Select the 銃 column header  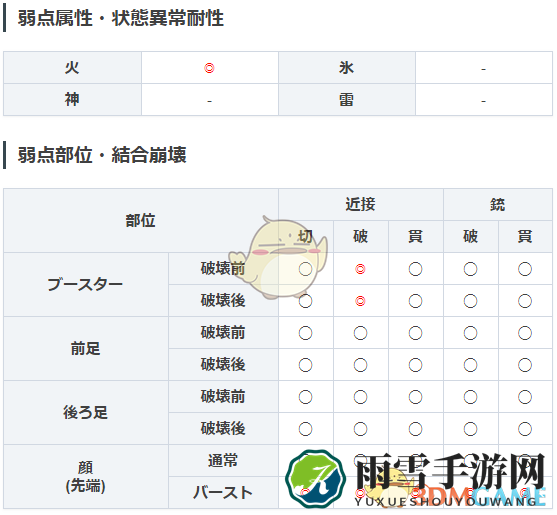click(498, 205)
